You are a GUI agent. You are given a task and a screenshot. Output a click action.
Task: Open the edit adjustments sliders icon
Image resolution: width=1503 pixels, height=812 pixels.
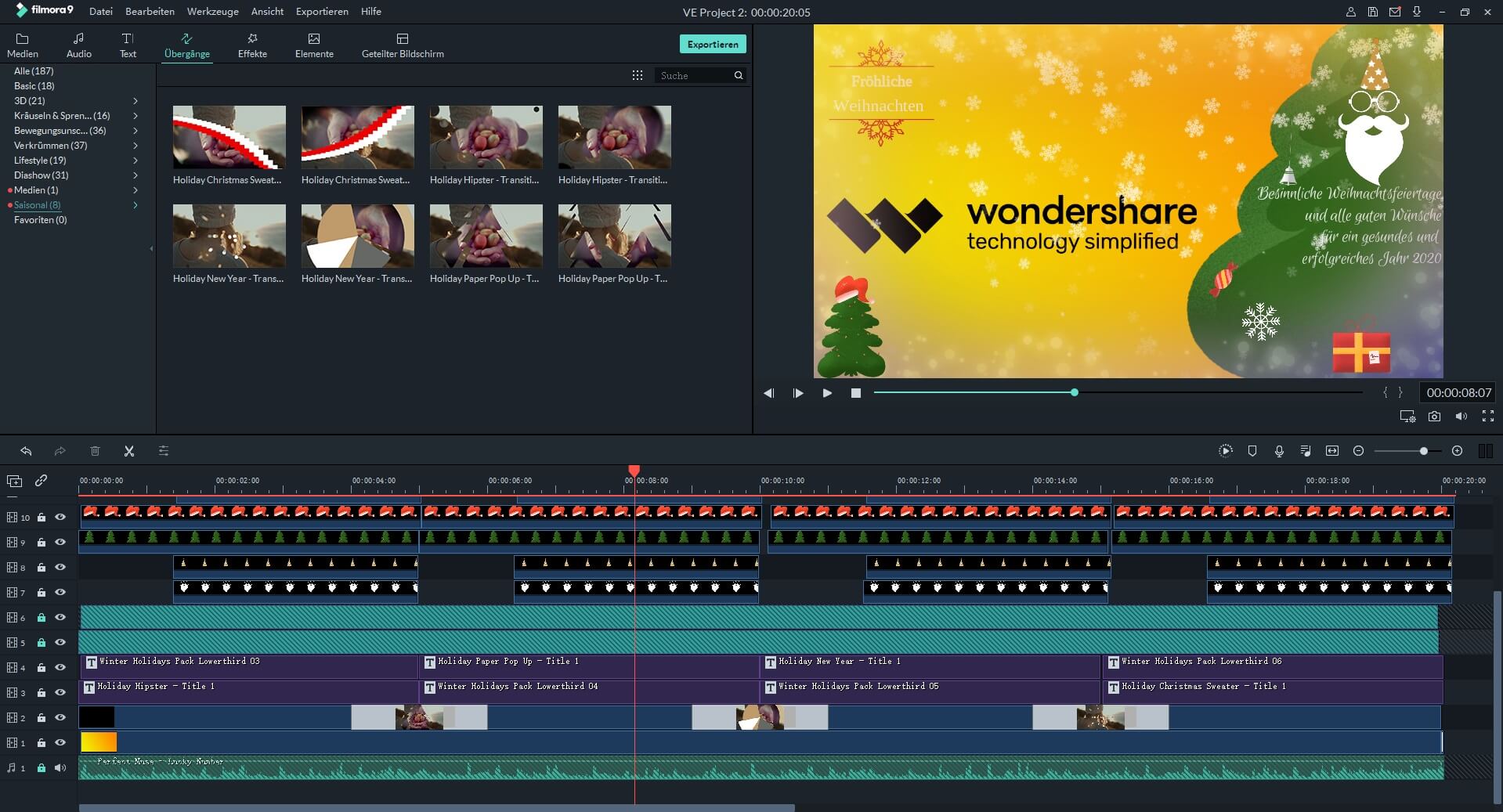163,451
